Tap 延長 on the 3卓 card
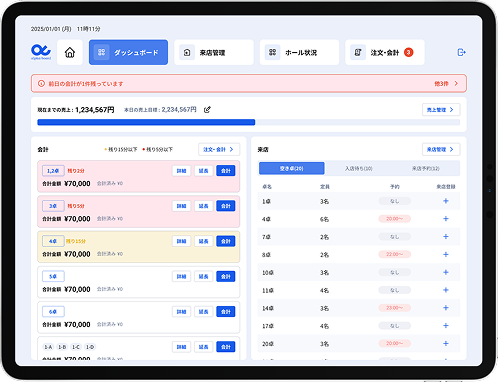This screenshot has height=382, width=498. (x=204, y=206)
